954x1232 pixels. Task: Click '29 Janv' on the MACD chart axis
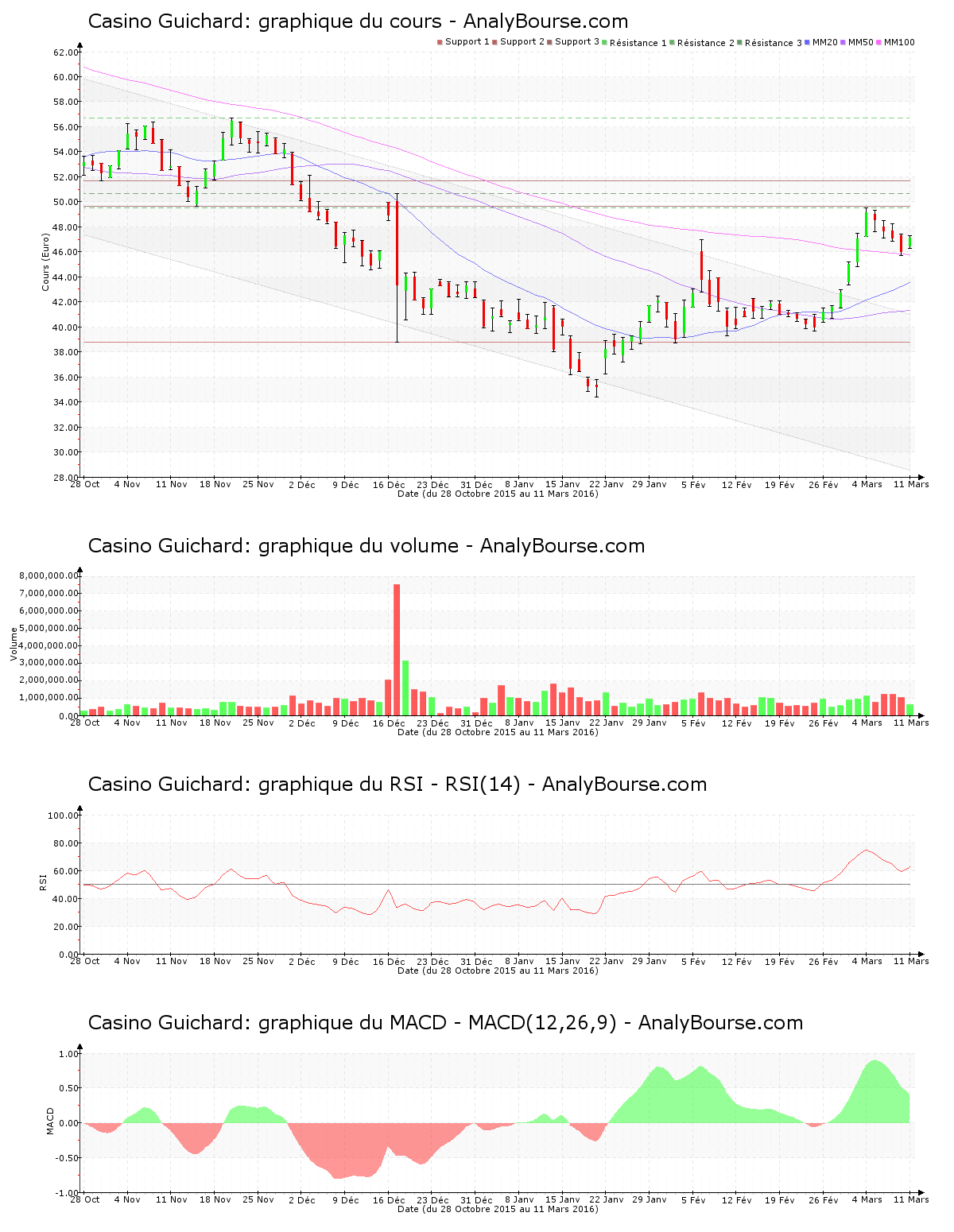650,1200
